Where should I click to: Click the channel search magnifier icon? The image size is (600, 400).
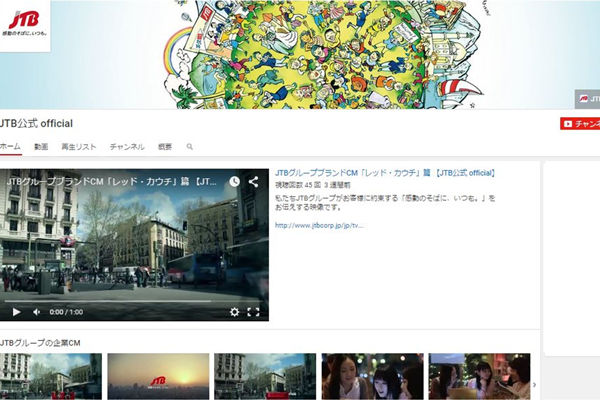tap(189, 147)
